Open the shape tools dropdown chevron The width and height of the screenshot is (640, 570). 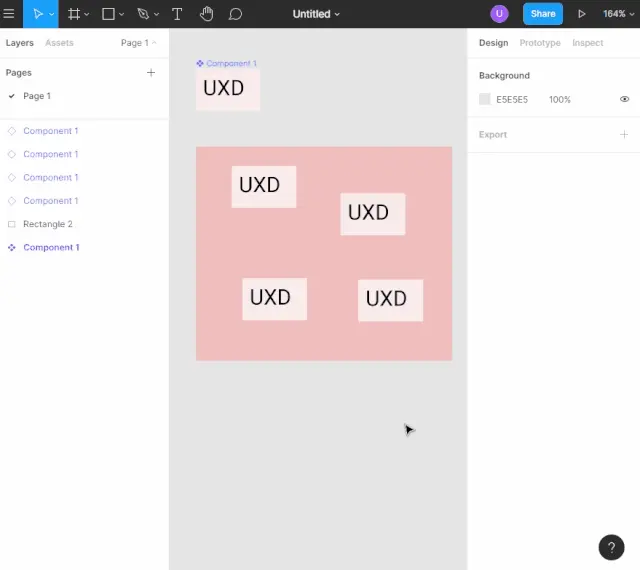121,14
